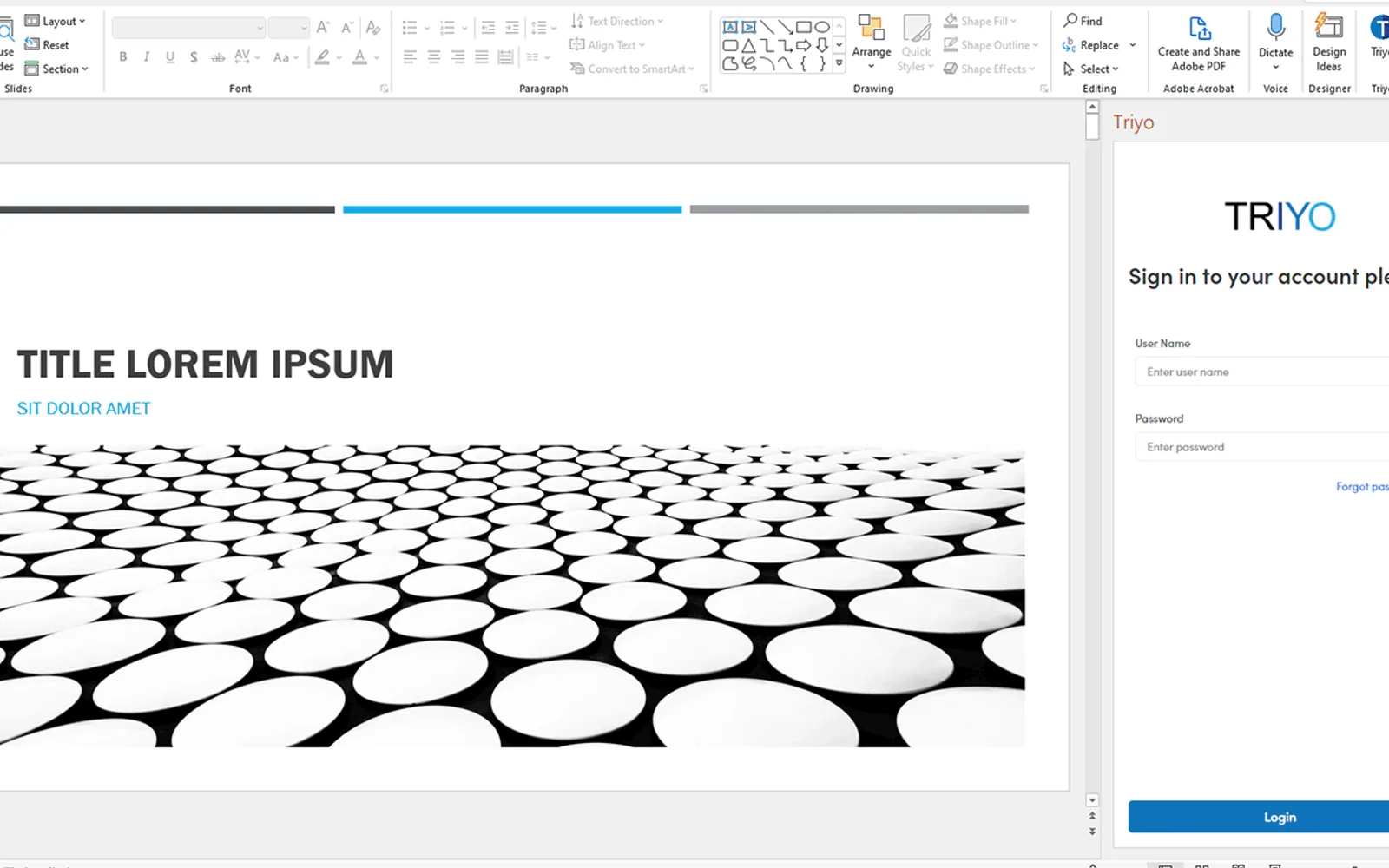Viewport: 1389px width, 868px height.
Task: Clear All Formatting icon
Action: coord(373,28)
